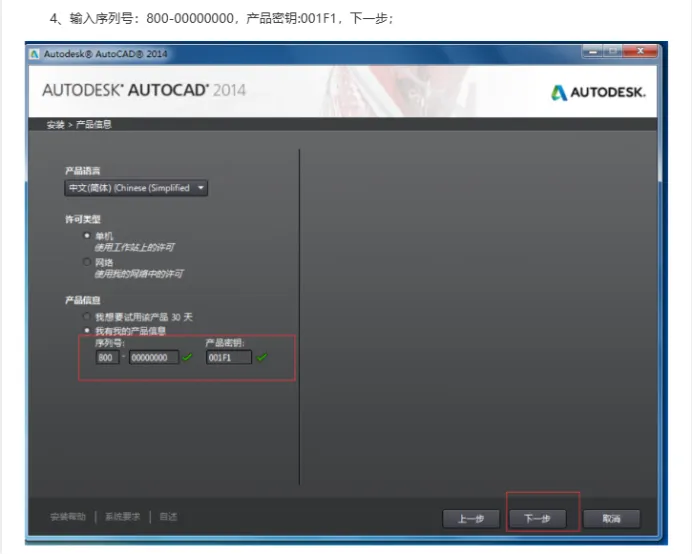Click 上一步 back button

471,519
